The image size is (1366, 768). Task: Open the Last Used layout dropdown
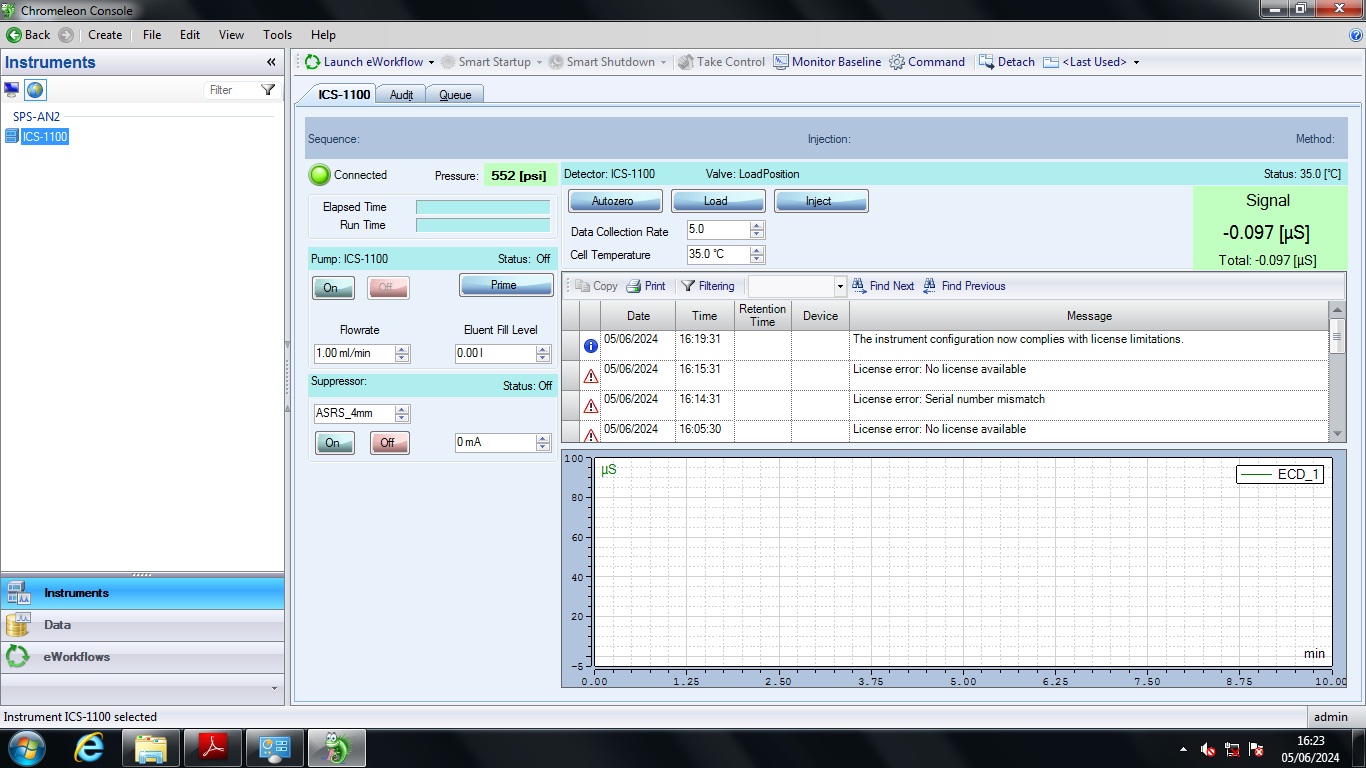[x=1136, y=62]
